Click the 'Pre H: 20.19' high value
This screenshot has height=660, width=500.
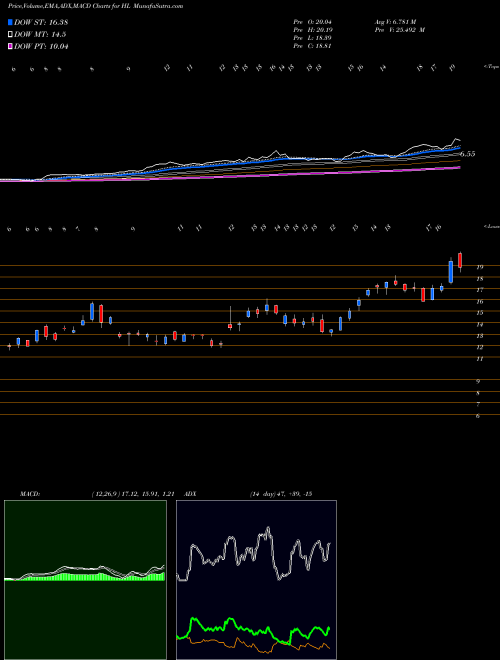pyautogui.click(x=313, y=30)
